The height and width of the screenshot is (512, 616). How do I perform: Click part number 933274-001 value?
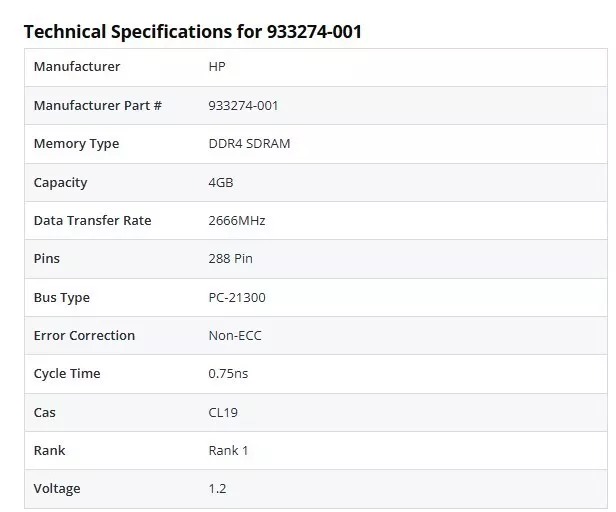pyautogui.click(x=243, y=105)
